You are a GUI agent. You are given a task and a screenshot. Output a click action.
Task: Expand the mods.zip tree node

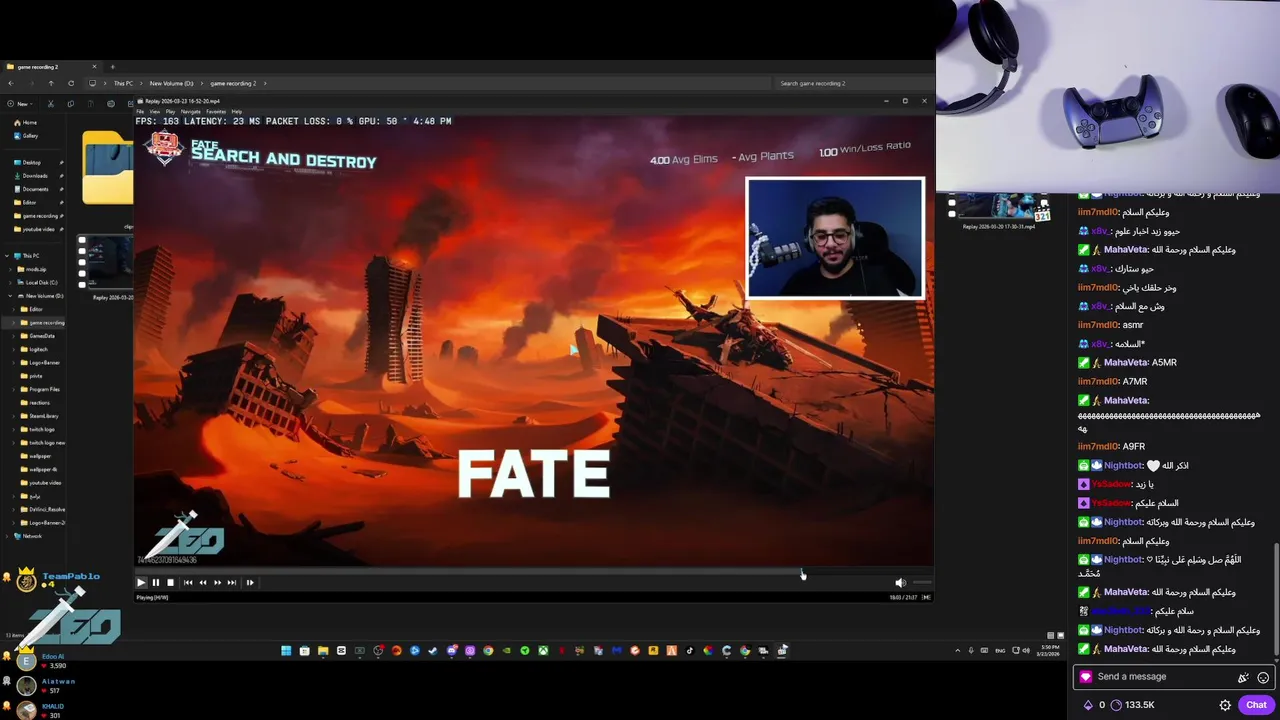(x=10, y=269)
